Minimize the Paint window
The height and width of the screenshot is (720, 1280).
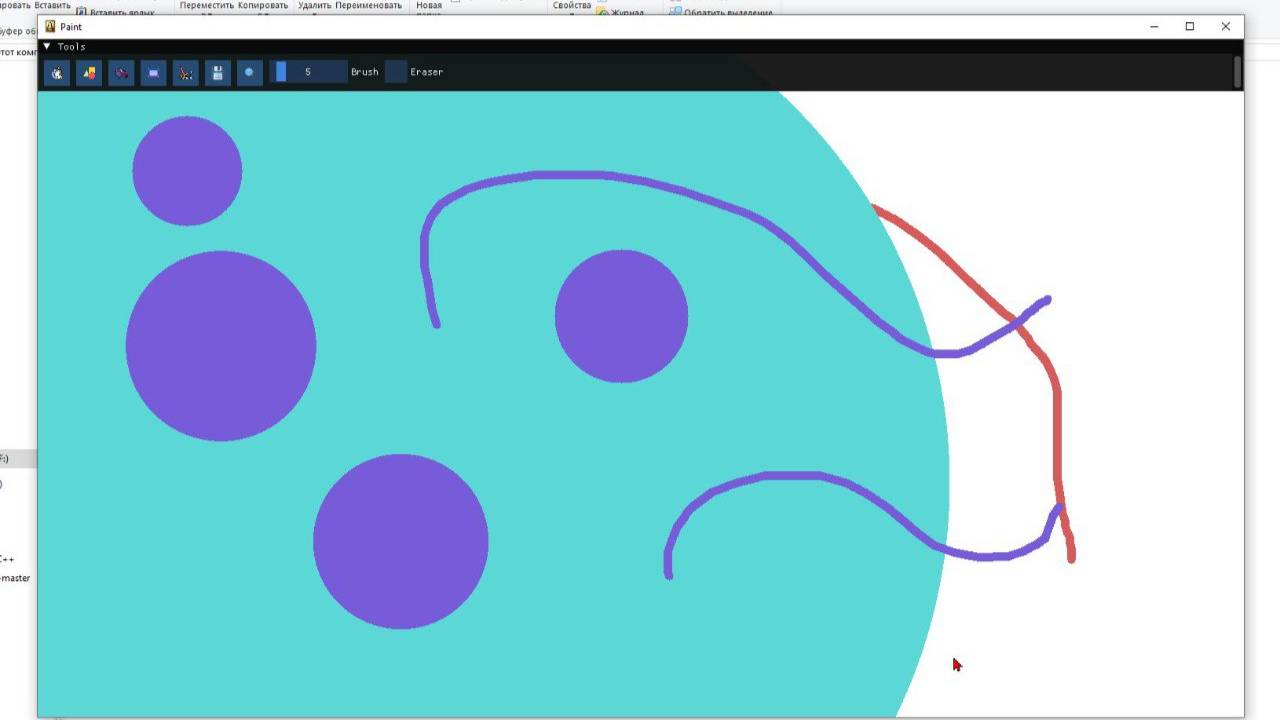1154,26
